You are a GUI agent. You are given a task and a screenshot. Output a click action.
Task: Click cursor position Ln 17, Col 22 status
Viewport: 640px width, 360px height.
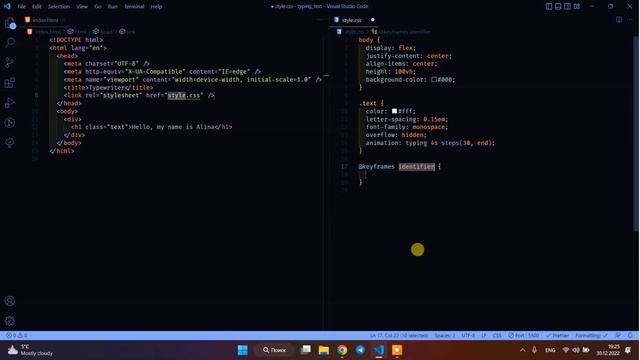pyautogui.click(x=399, y=336)
